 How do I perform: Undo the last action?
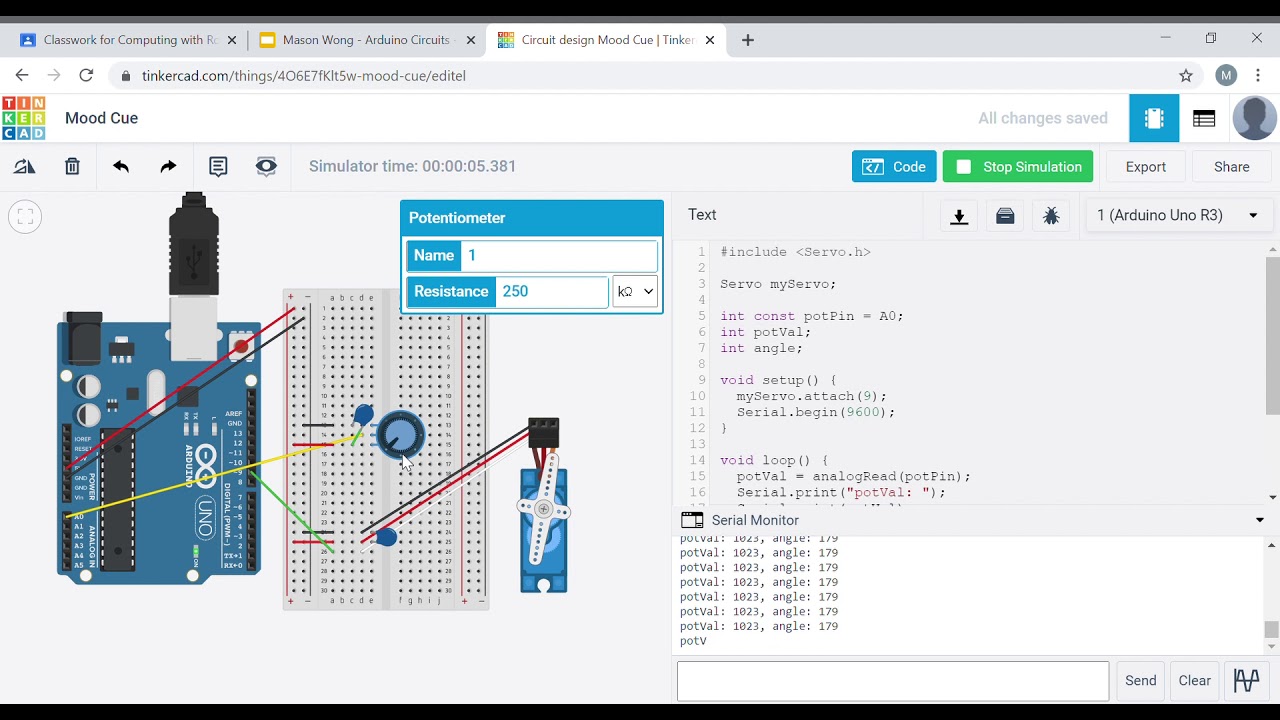click(x=121, y=167)
